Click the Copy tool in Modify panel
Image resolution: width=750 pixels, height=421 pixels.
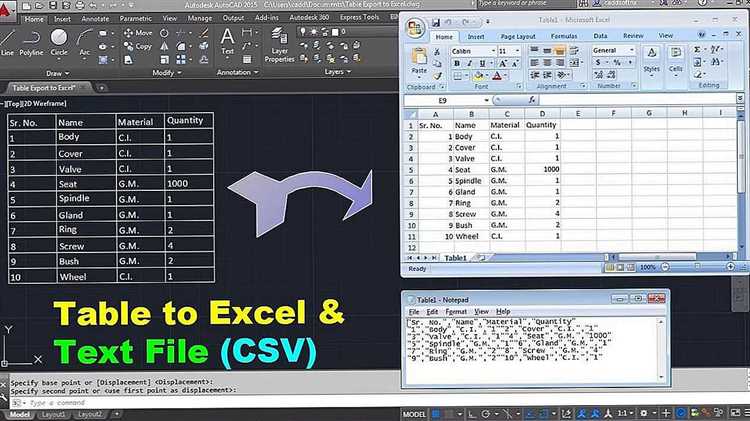[138, 46]
